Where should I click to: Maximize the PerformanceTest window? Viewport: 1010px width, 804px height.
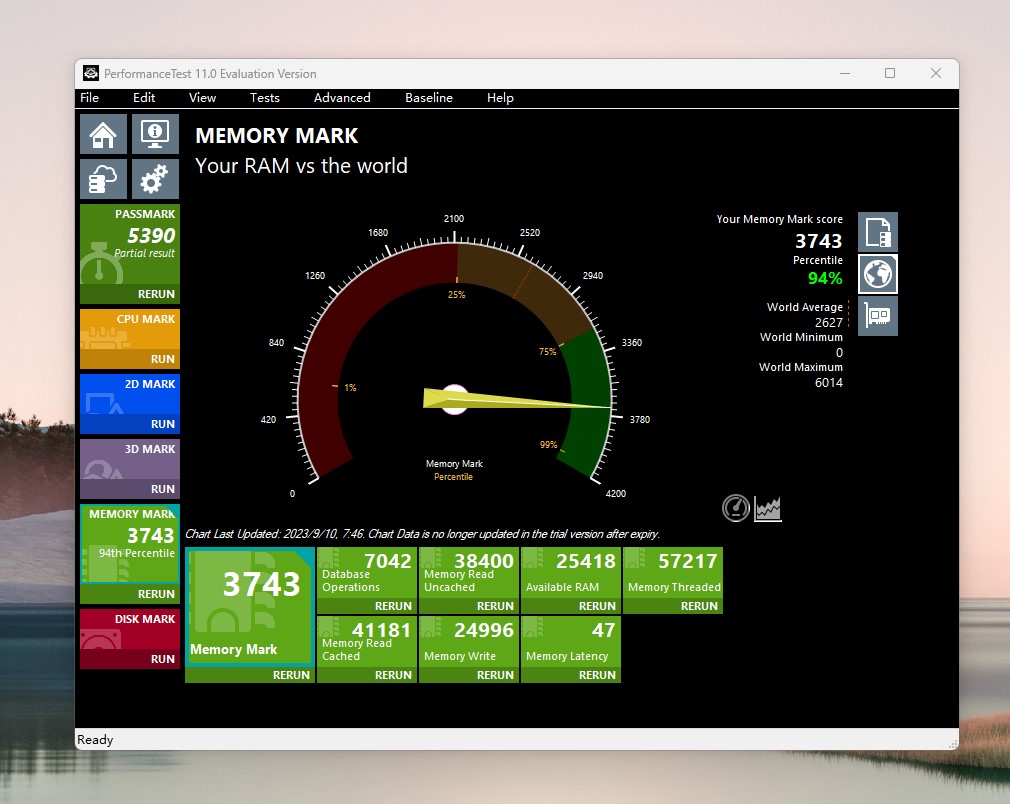coord(890,73)
